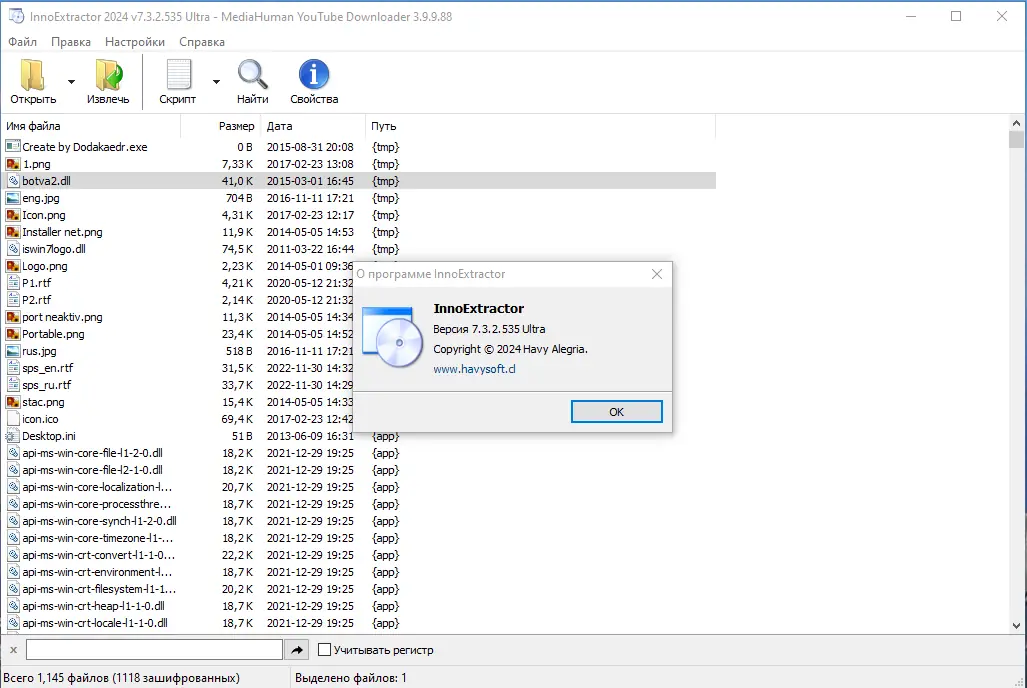Sort by Дата column header
Viewport: 1027px width, 688px height.
point(313,126)
